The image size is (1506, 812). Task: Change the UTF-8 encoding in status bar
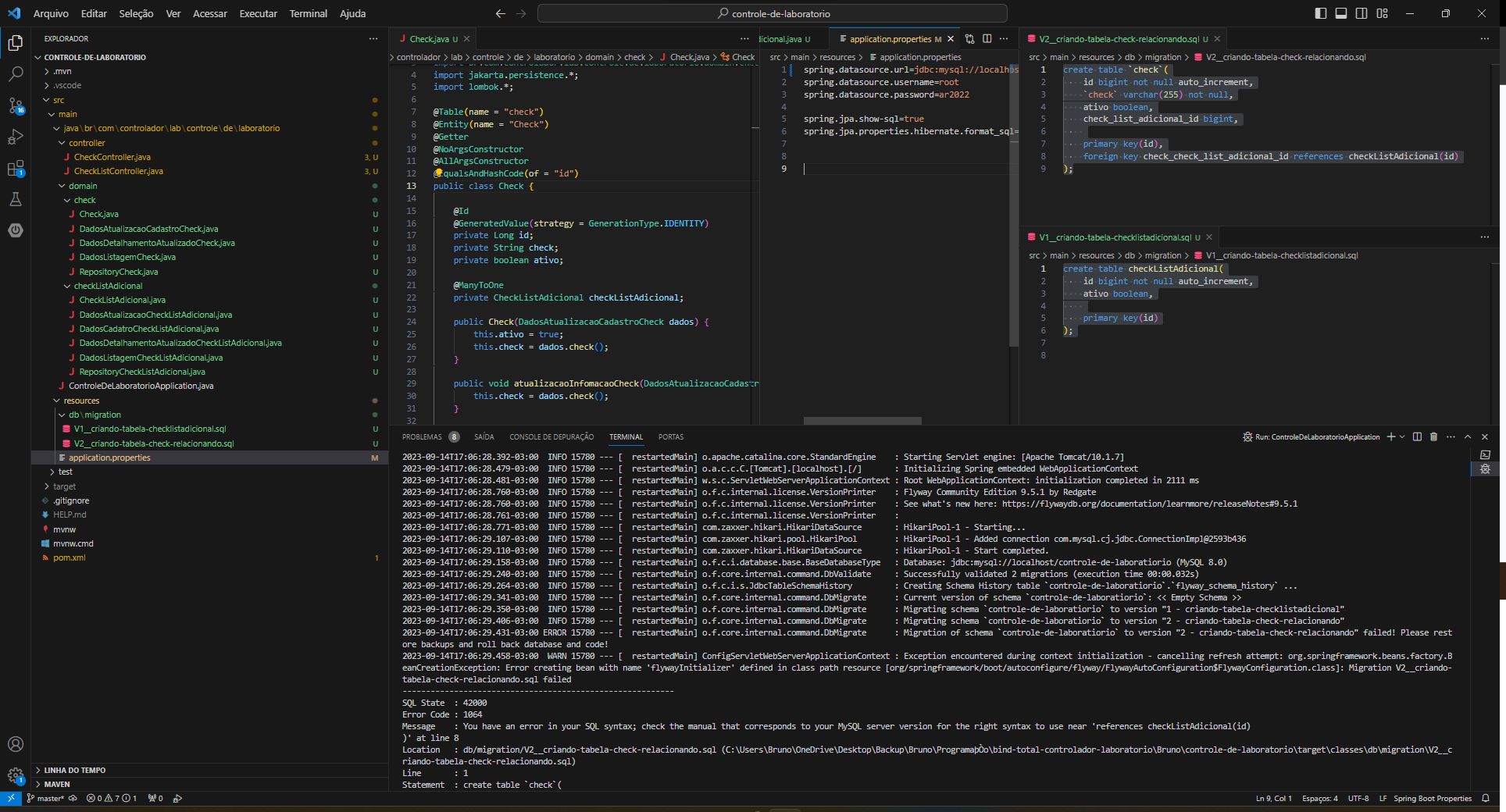click(x=1358, y=798)
